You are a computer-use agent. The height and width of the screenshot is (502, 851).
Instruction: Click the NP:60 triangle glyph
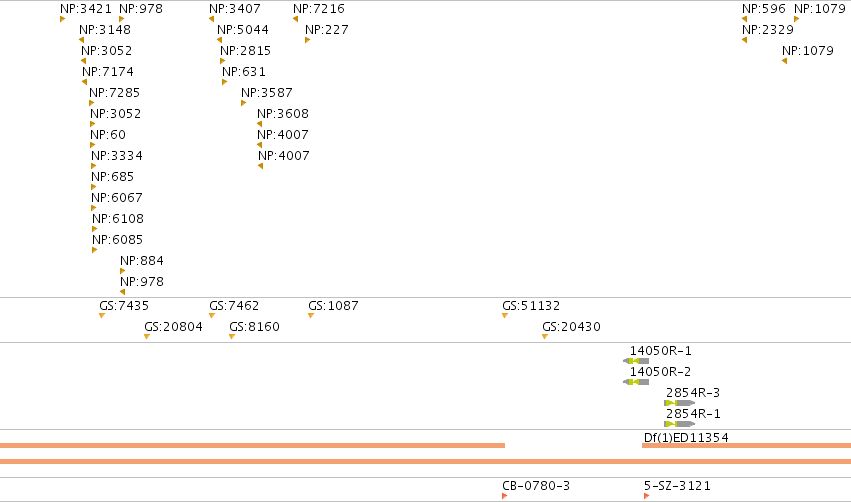coord(92,145)
